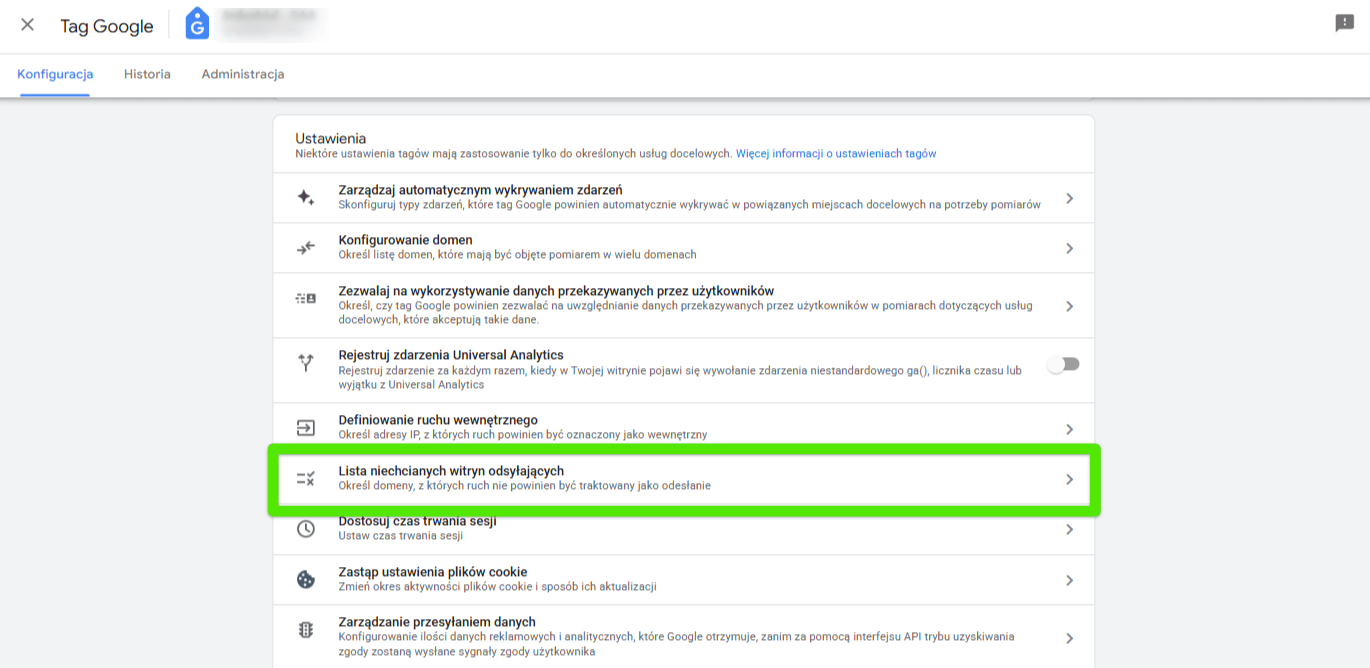This screenshot has width=1370, height=668.
Task: Close the Tag Google panel
Action: pos(27,25)
